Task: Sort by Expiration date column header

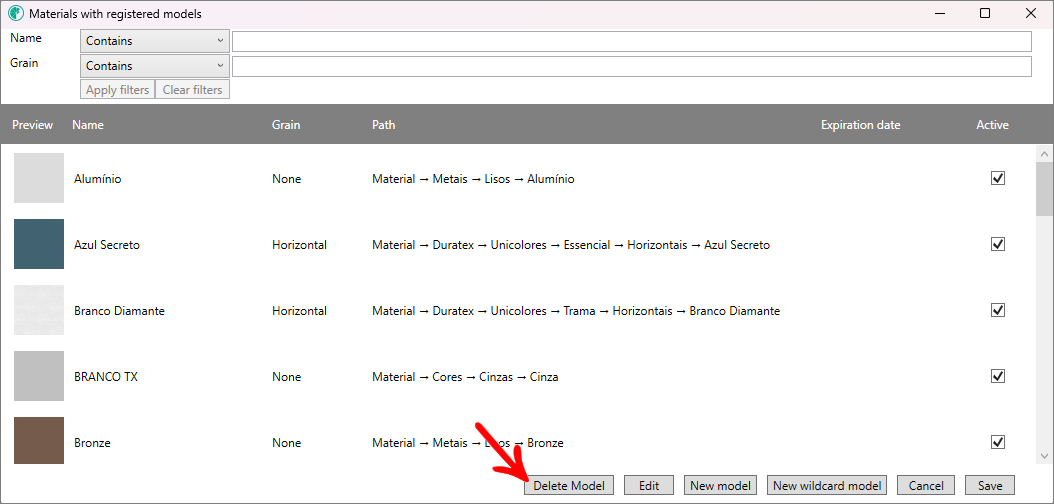Action: (x=860, y=125)
